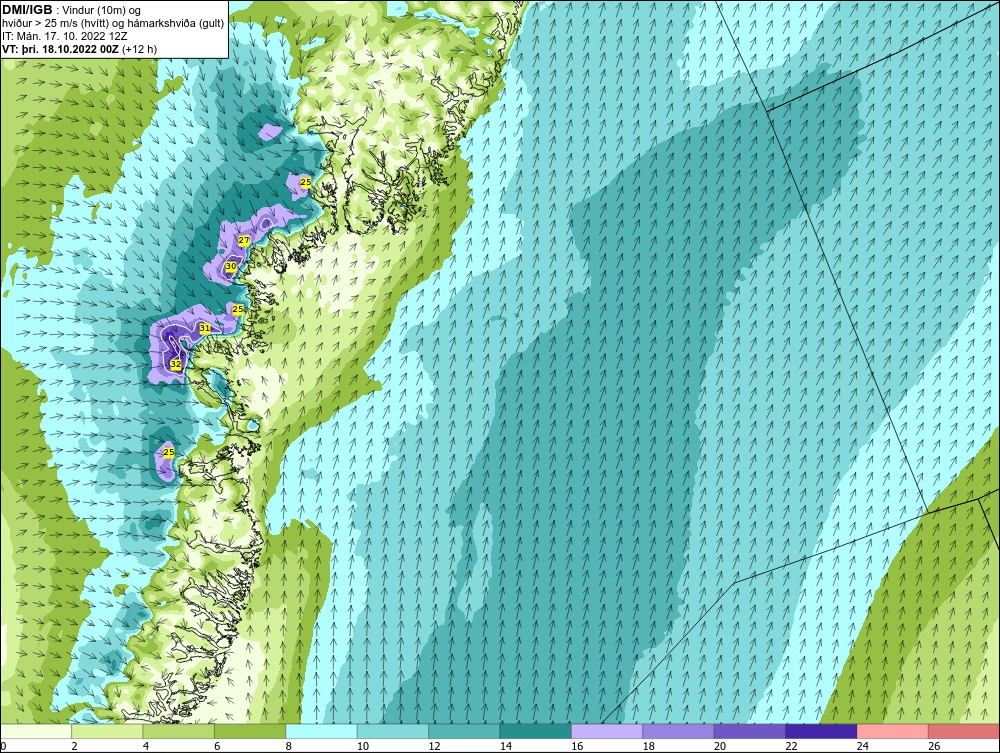1000x753 pixels.
Task: Click the yellow 27 gust value label
Action: pos(244,240)
